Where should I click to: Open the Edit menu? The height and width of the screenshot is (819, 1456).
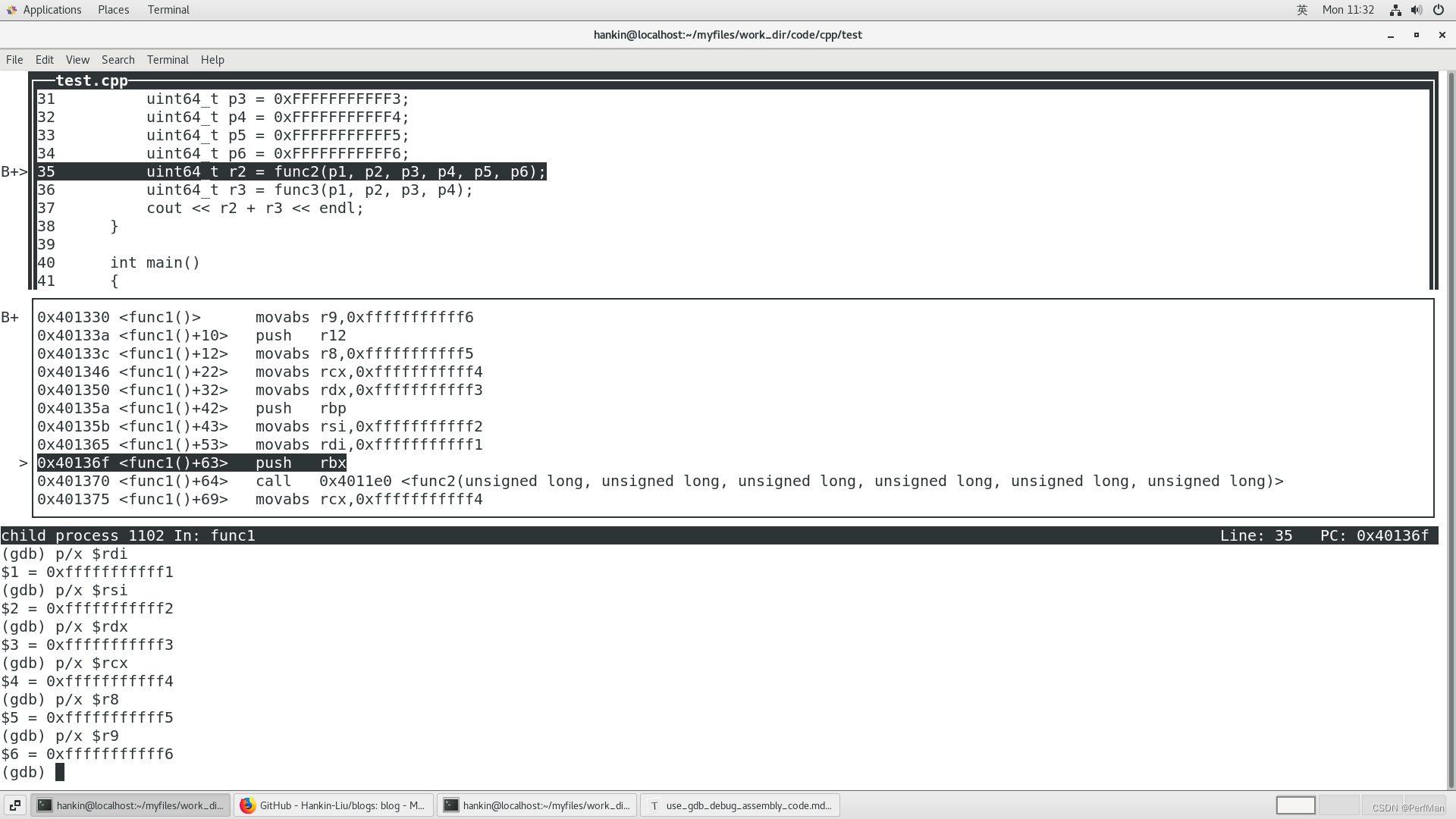[x=45, y=60]
